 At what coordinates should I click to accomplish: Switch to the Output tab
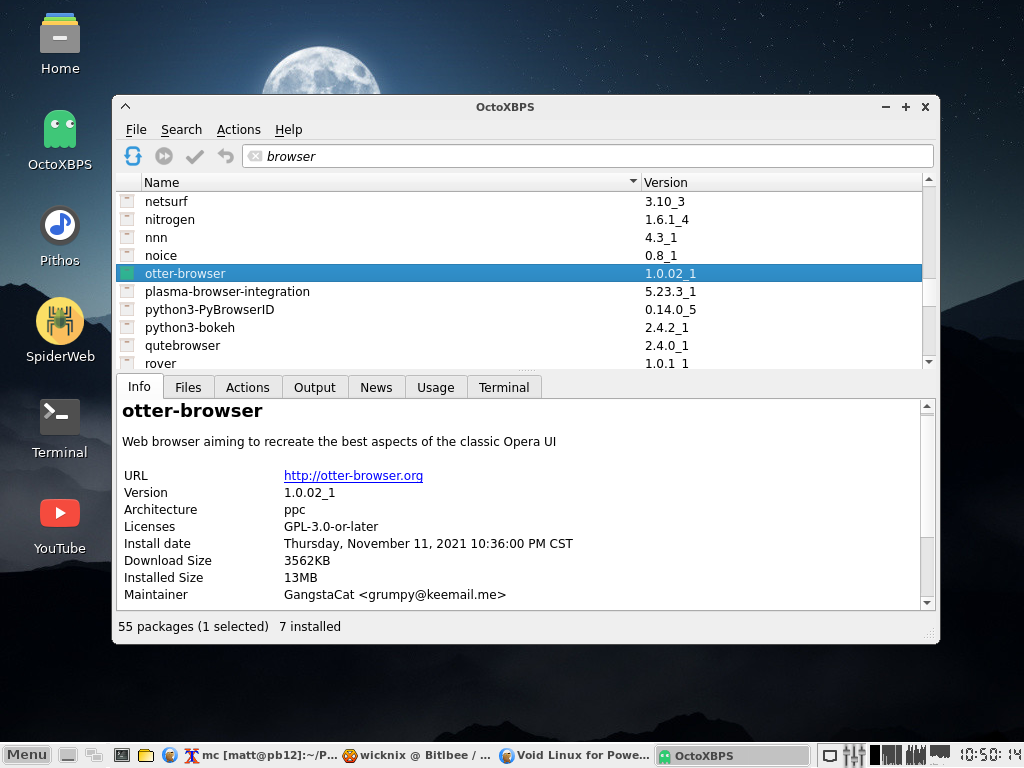(315, 387)
